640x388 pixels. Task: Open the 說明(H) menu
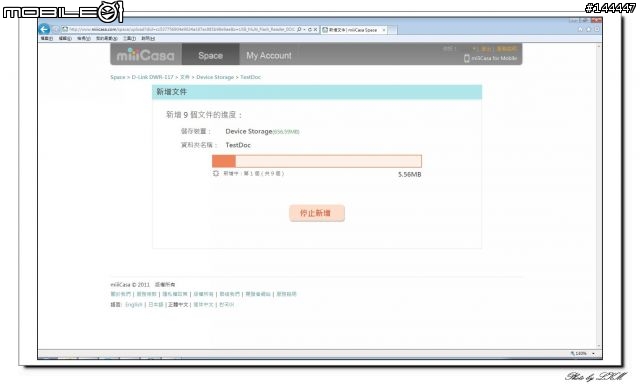tap(148, 38)
